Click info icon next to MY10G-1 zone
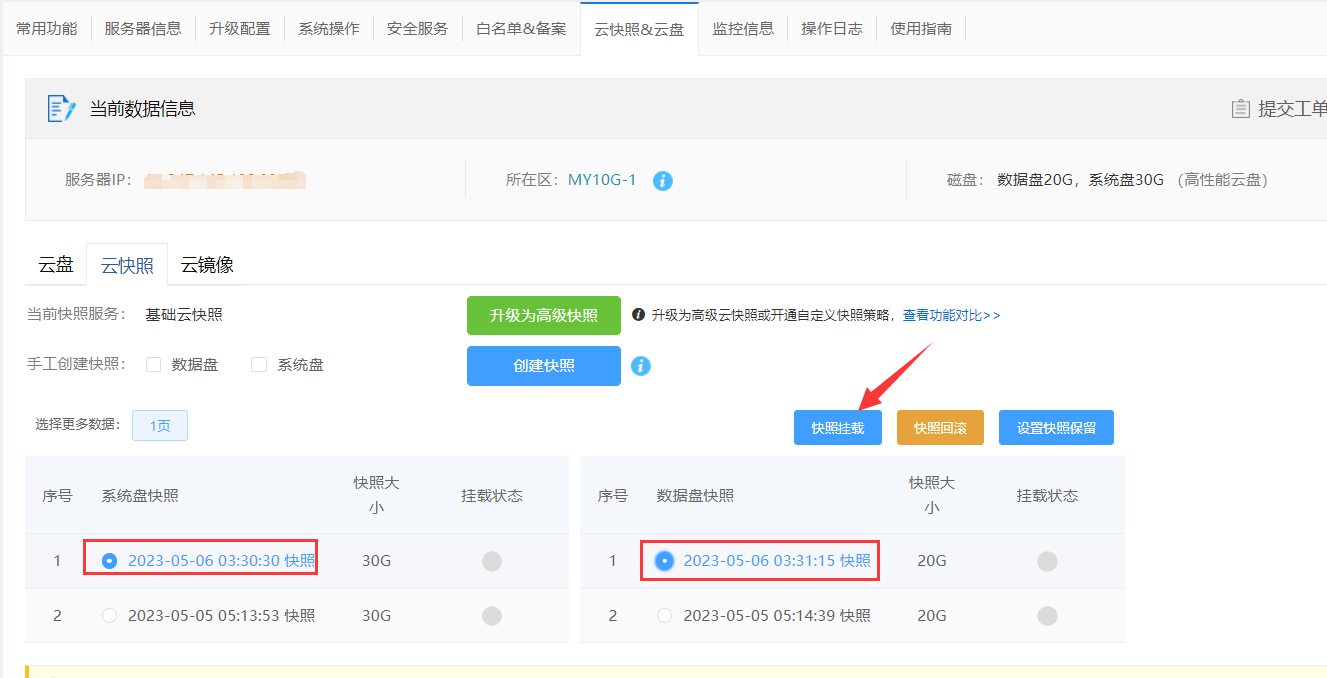This screenshot has width=1327, height=678. click(662, 181)
